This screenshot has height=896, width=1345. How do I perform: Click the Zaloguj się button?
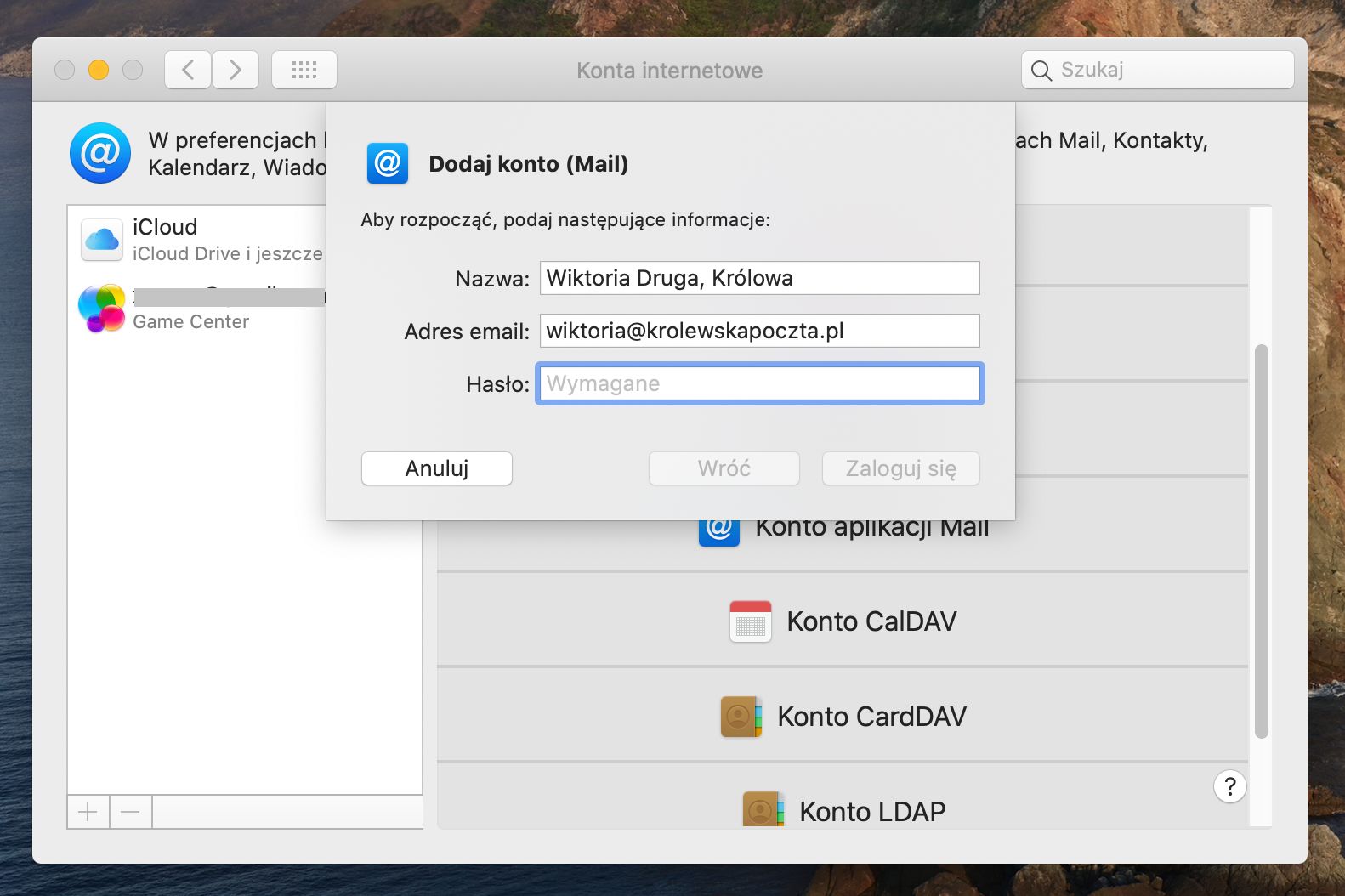pyautogui.click(x=901, y=468)
